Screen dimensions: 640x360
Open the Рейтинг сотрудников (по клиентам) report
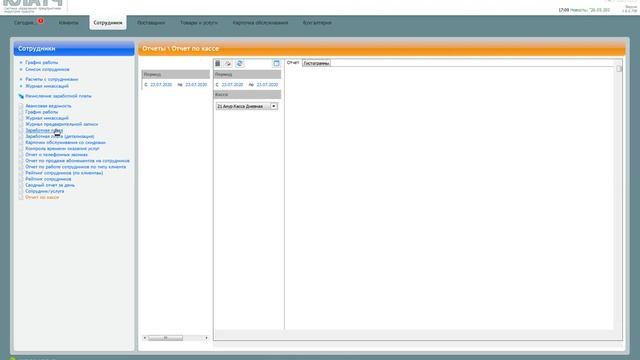tap(64, 173)
